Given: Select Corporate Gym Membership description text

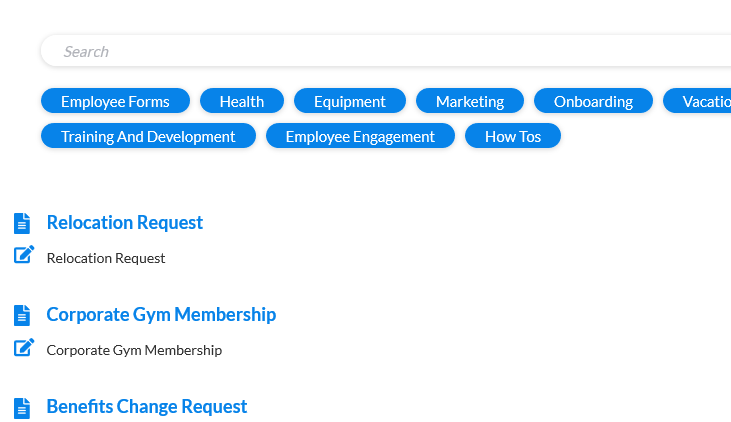Looking at the screenshot, I should click(x=134, y=350).
